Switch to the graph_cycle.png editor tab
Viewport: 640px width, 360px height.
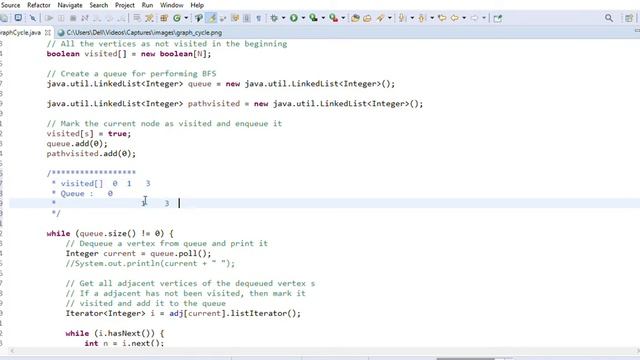click(140, 33)
